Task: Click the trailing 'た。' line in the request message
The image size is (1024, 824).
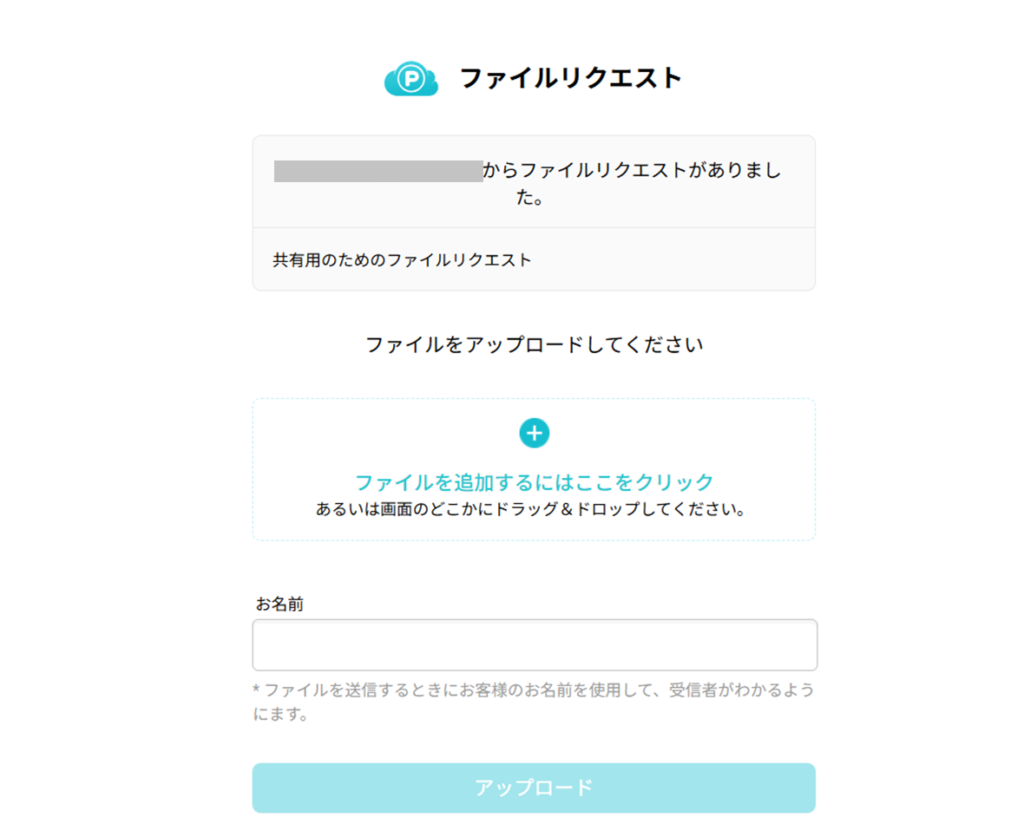Action: [x=530, y=198]
